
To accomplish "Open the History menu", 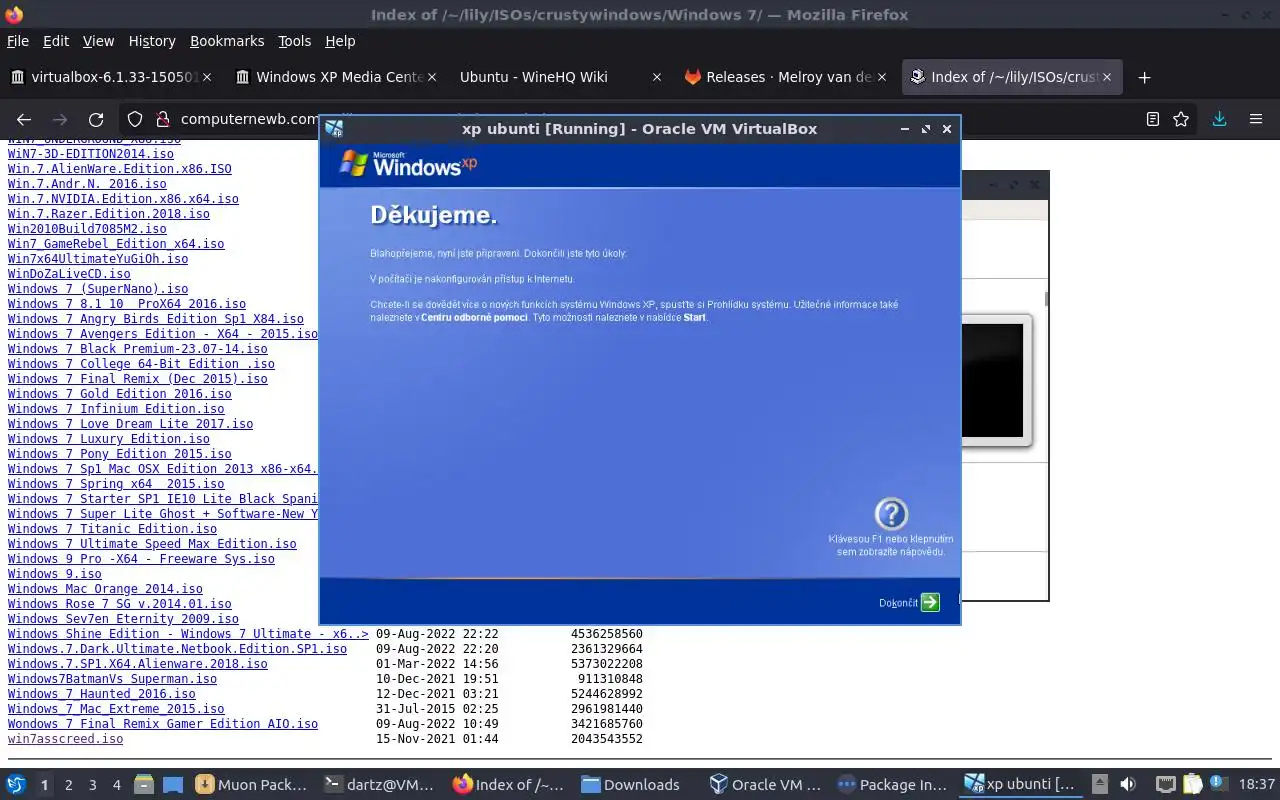I will (x=152, y=41).
